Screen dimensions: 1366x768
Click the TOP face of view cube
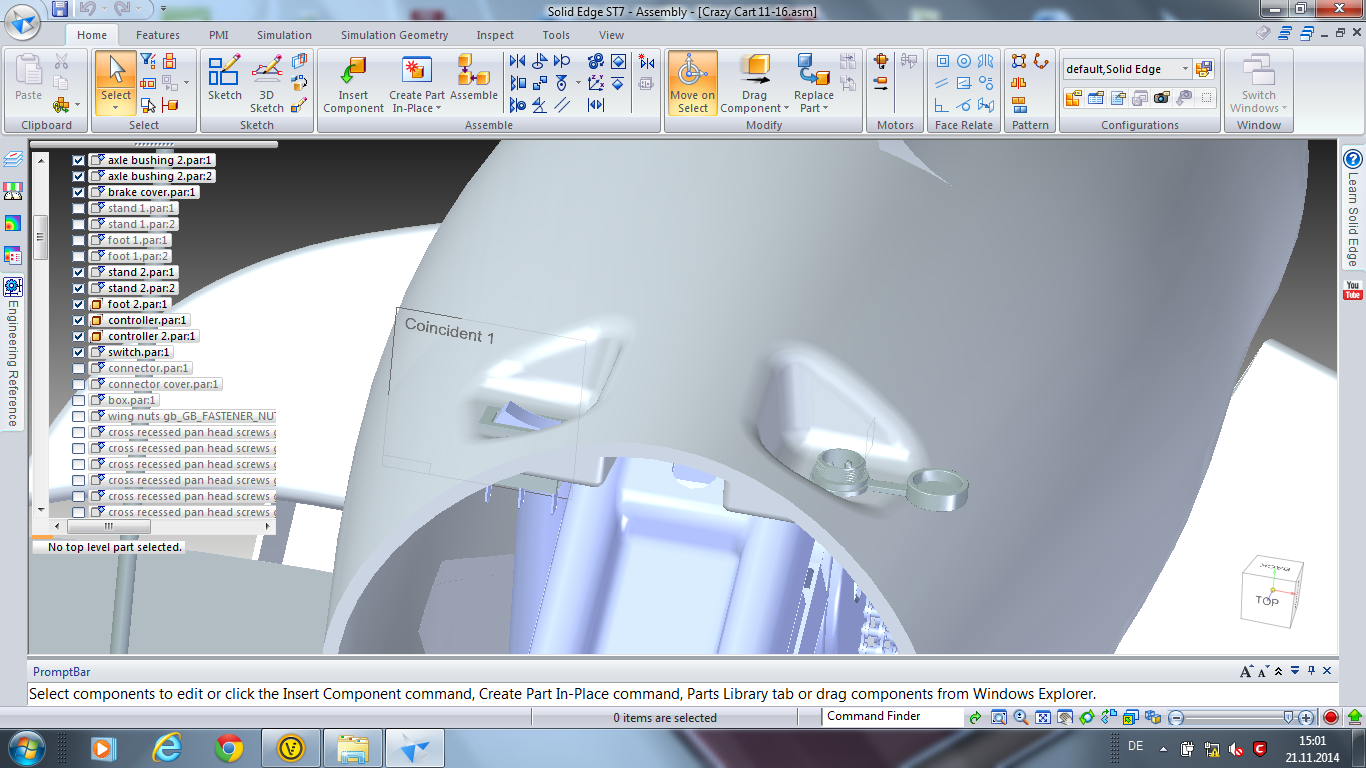(x=1266, y=599)
